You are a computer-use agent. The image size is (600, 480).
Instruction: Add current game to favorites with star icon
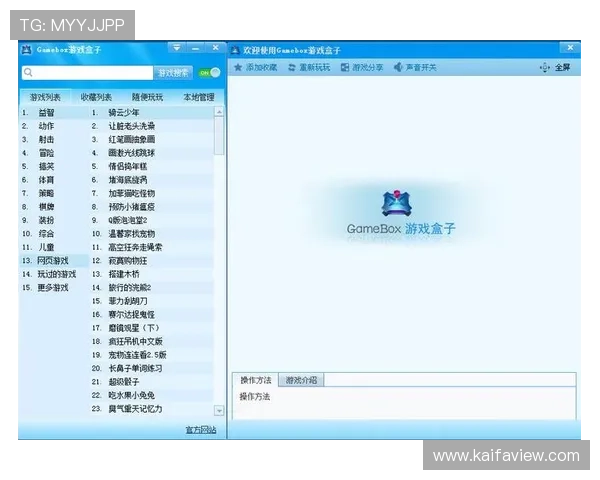click(x=255, y=67)
